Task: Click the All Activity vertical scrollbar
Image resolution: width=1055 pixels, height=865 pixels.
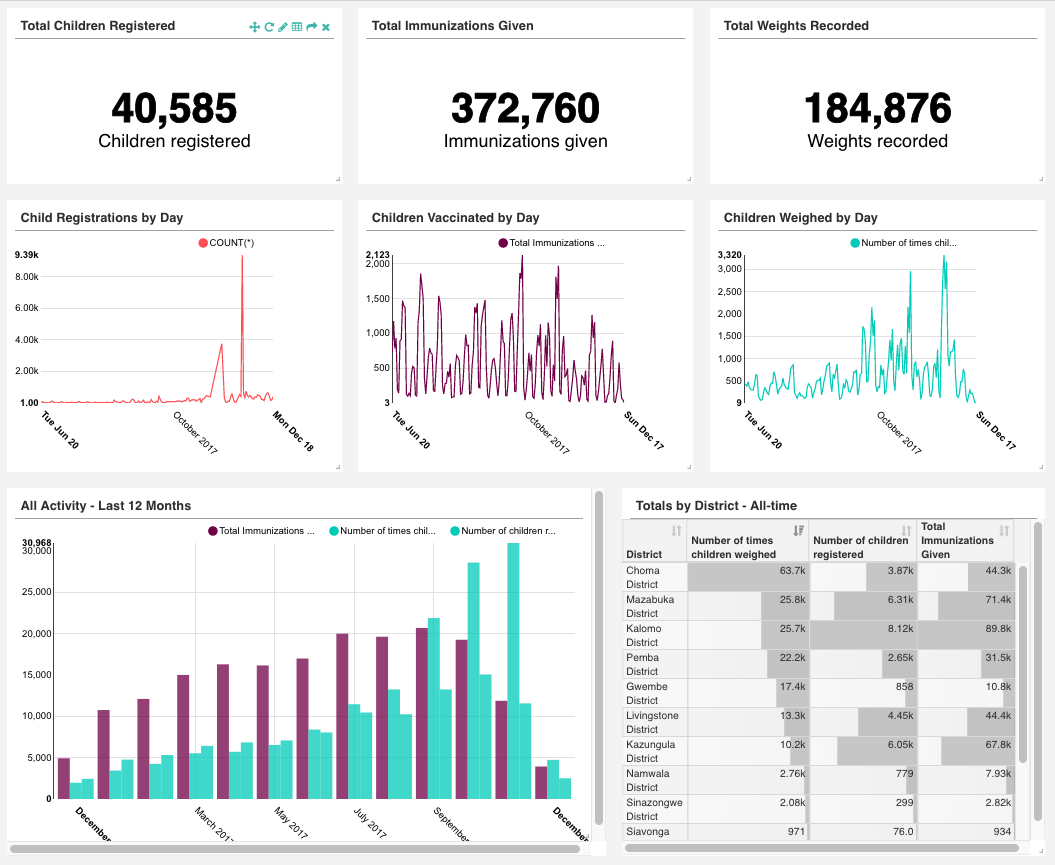Action: click(x=598, y=658)
